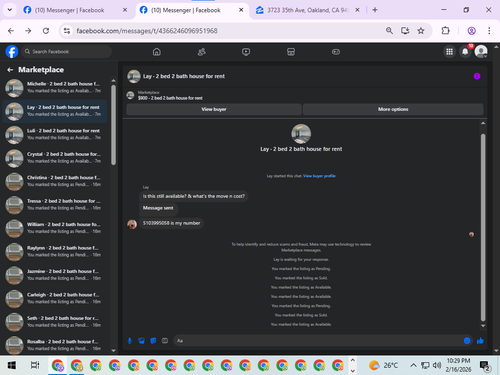Open the emoji picker in message box
500x375 pixels.
467,341
